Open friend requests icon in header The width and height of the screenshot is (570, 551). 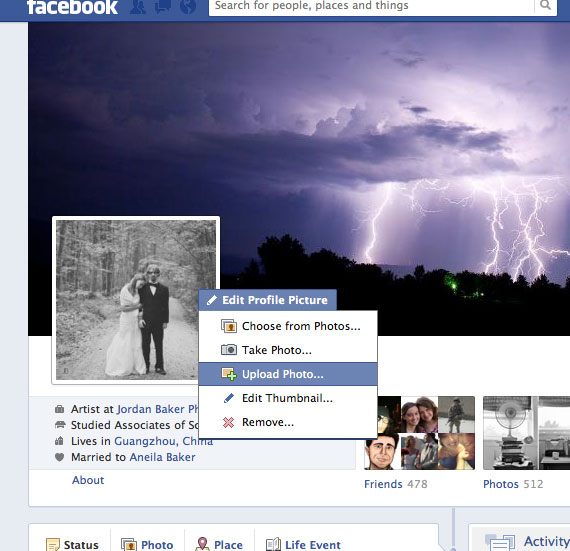point(138,7)
